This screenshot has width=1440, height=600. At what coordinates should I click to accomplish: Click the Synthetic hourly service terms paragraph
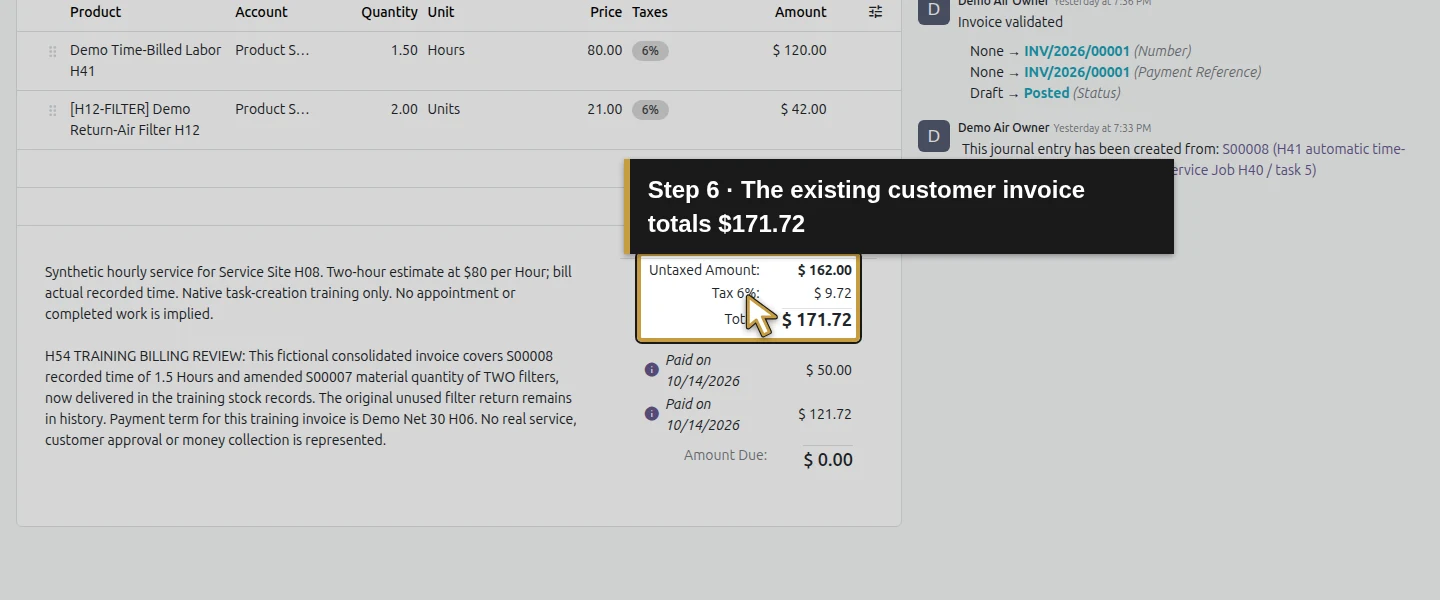[308, 293]
